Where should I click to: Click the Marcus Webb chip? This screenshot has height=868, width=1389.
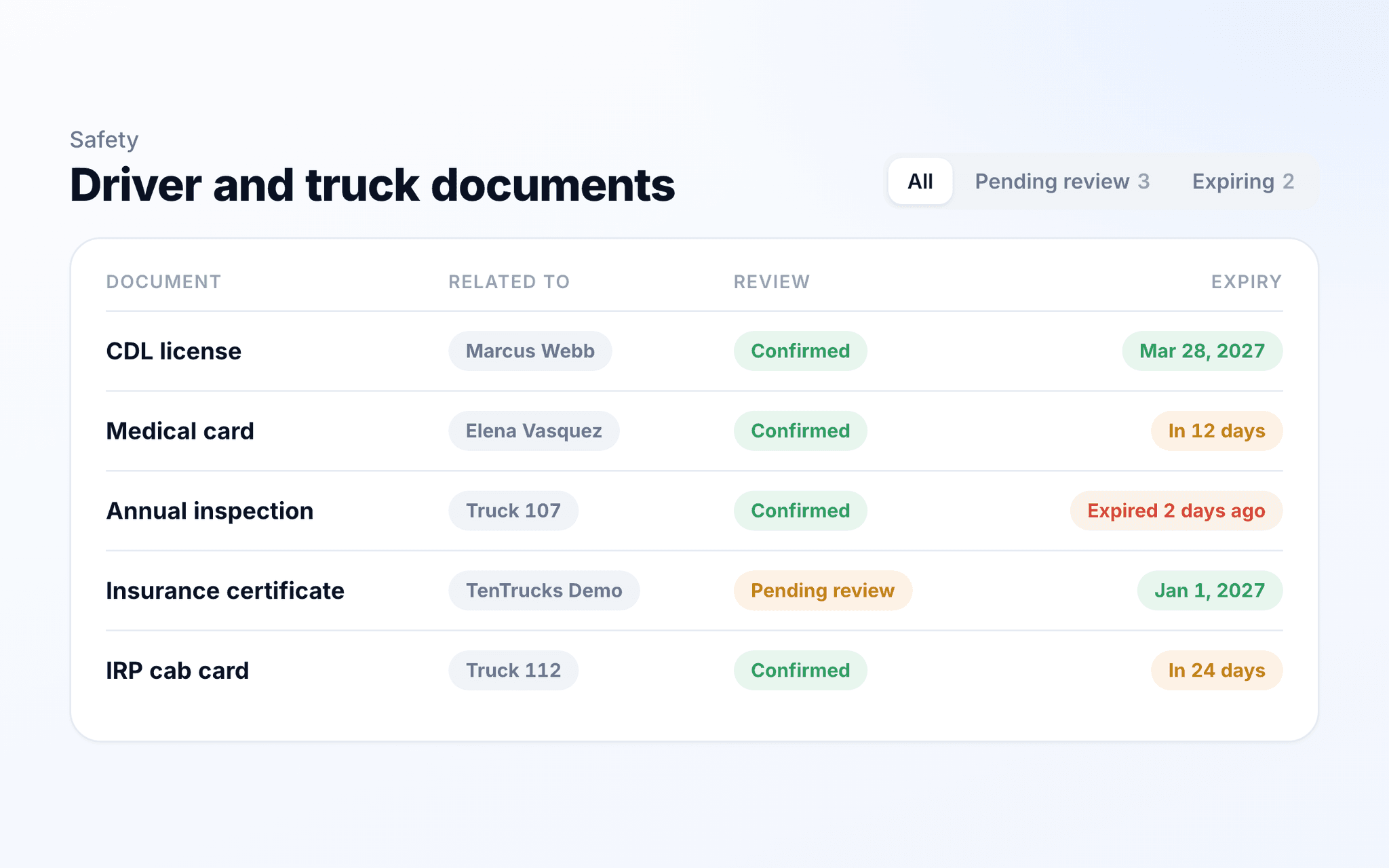click(x=530, y=351)
